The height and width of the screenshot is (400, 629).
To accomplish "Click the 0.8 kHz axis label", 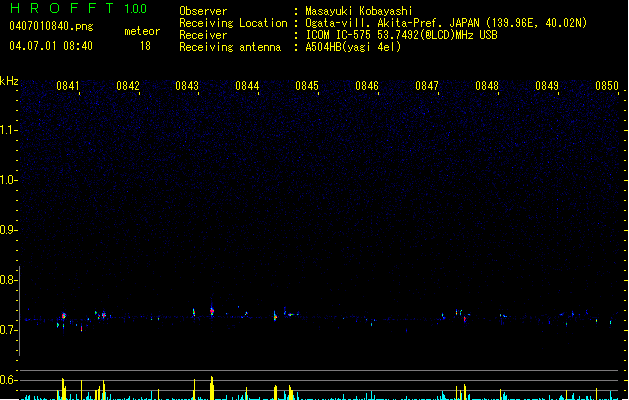I will [8, 280].
